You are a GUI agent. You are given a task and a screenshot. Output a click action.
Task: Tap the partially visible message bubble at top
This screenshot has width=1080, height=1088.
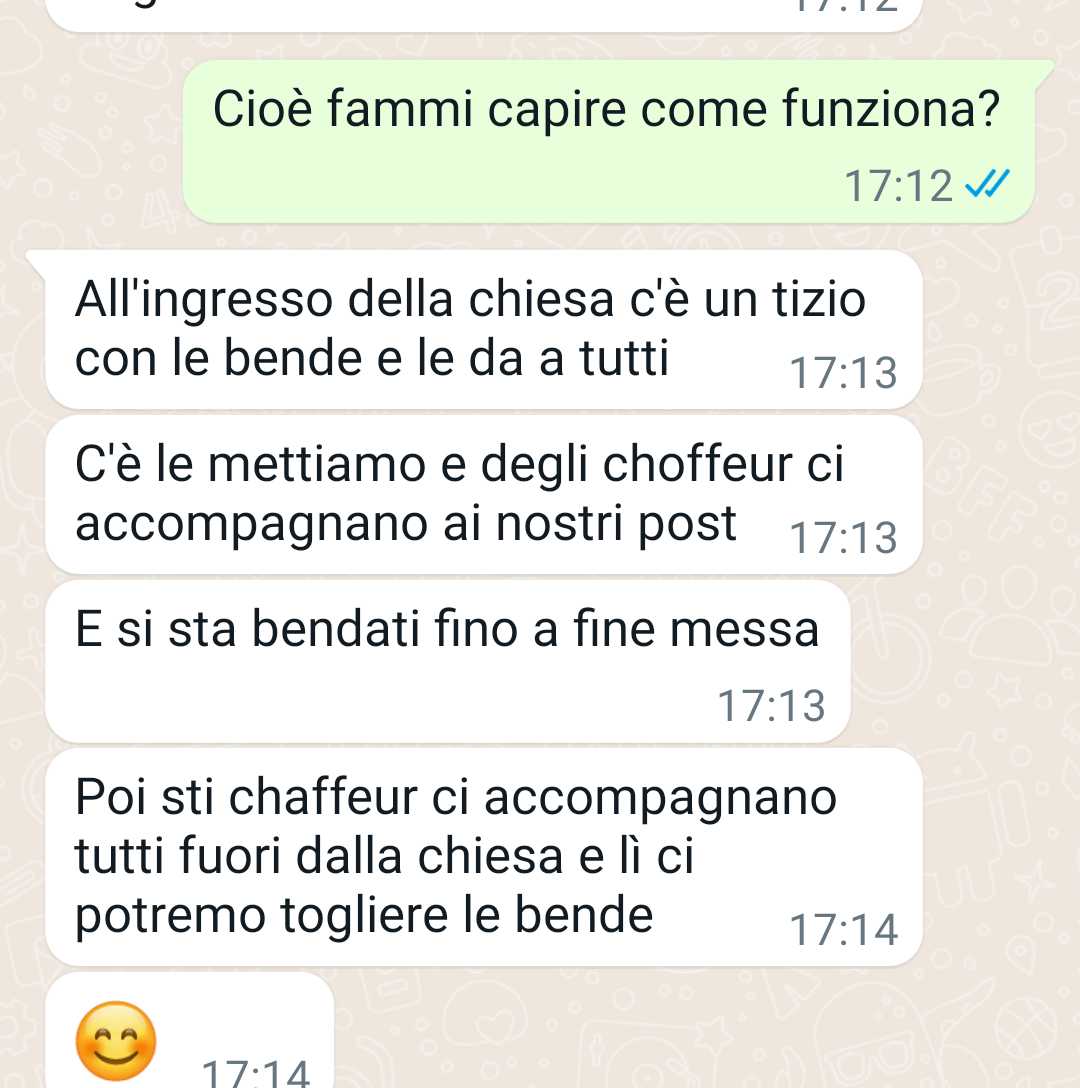484,15
